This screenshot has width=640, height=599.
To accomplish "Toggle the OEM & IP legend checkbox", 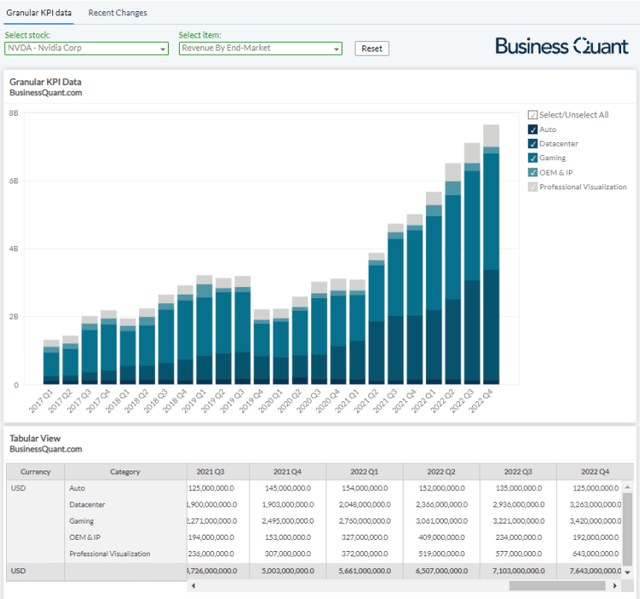I will (532, 172).
